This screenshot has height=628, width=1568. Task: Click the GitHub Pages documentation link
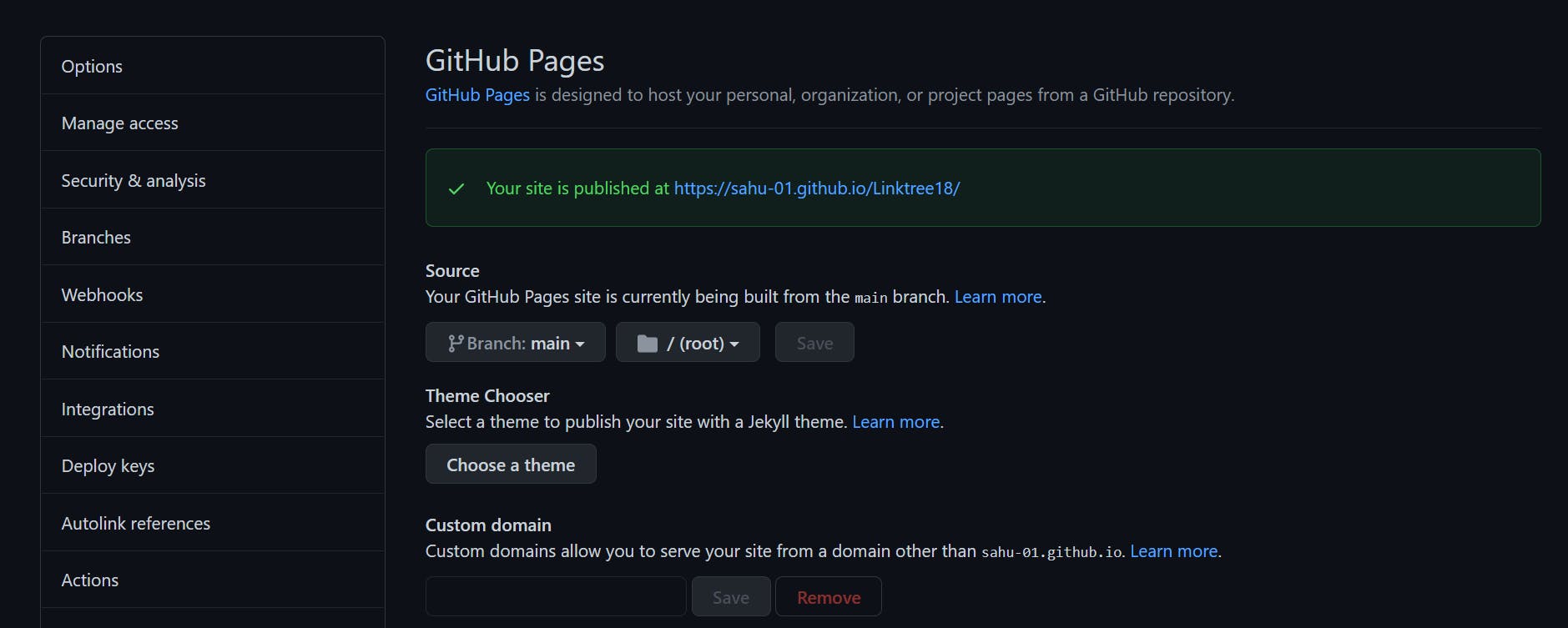[477, 95]
